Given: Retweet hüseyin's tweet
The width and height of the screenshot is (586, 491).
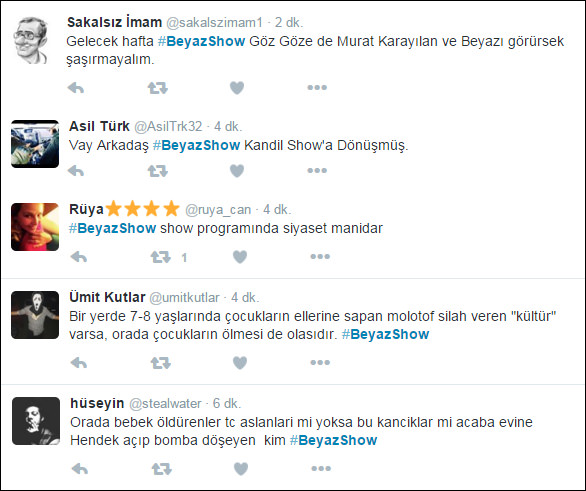Looking at the screenshot, I should click(x=161, y=469).
